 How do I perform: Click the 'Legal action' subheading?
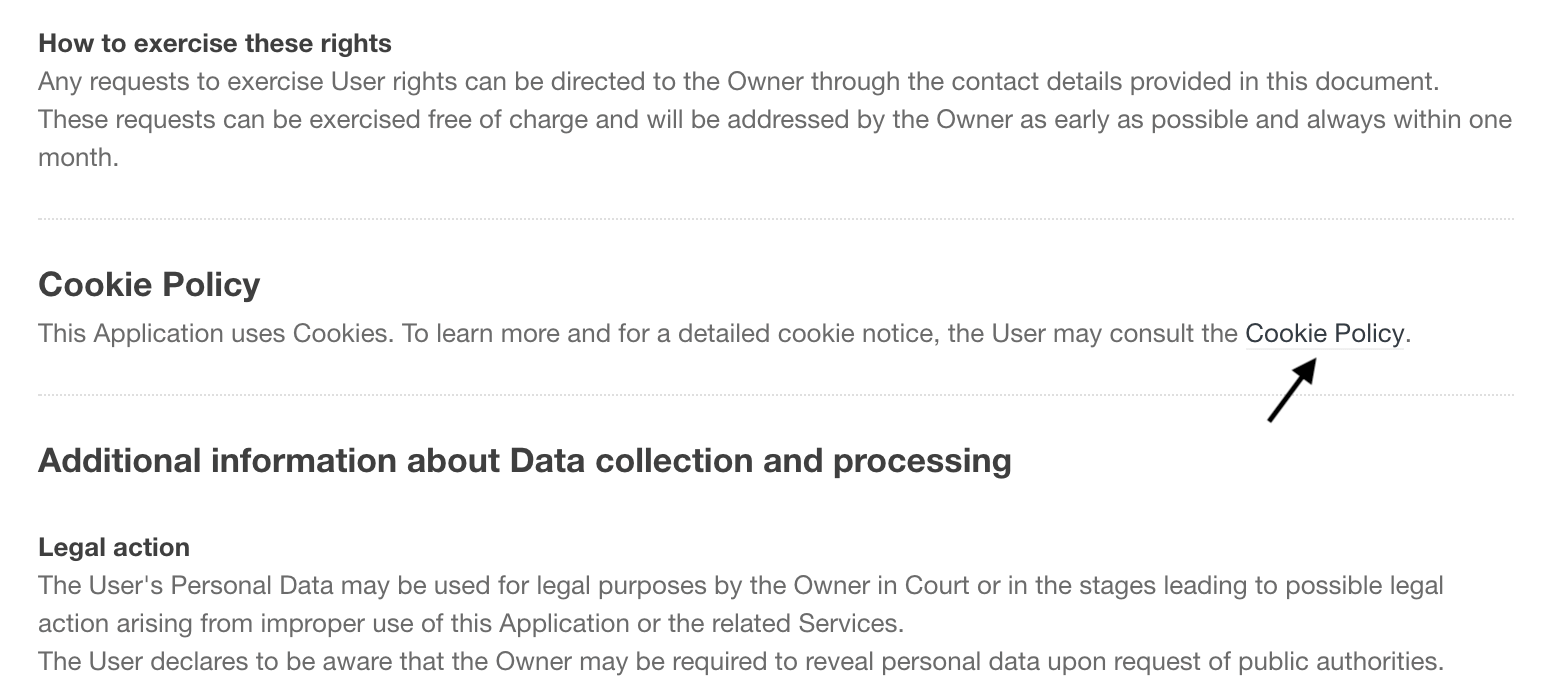click(114, 548)
